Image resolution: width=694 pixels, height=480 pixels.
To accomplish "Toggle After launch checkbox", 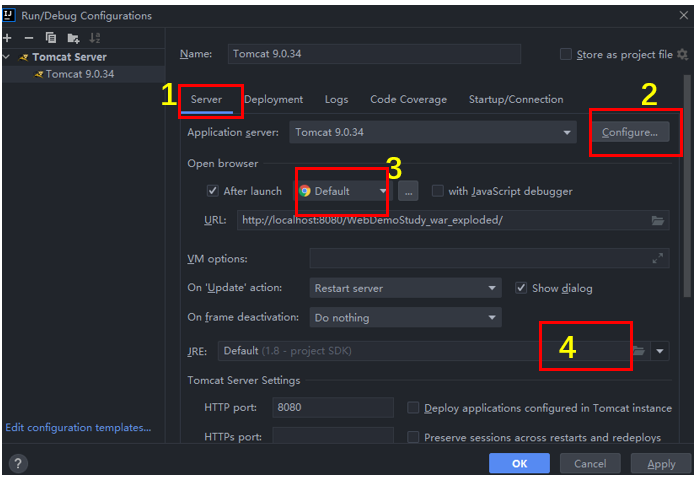I will (212, 191).
